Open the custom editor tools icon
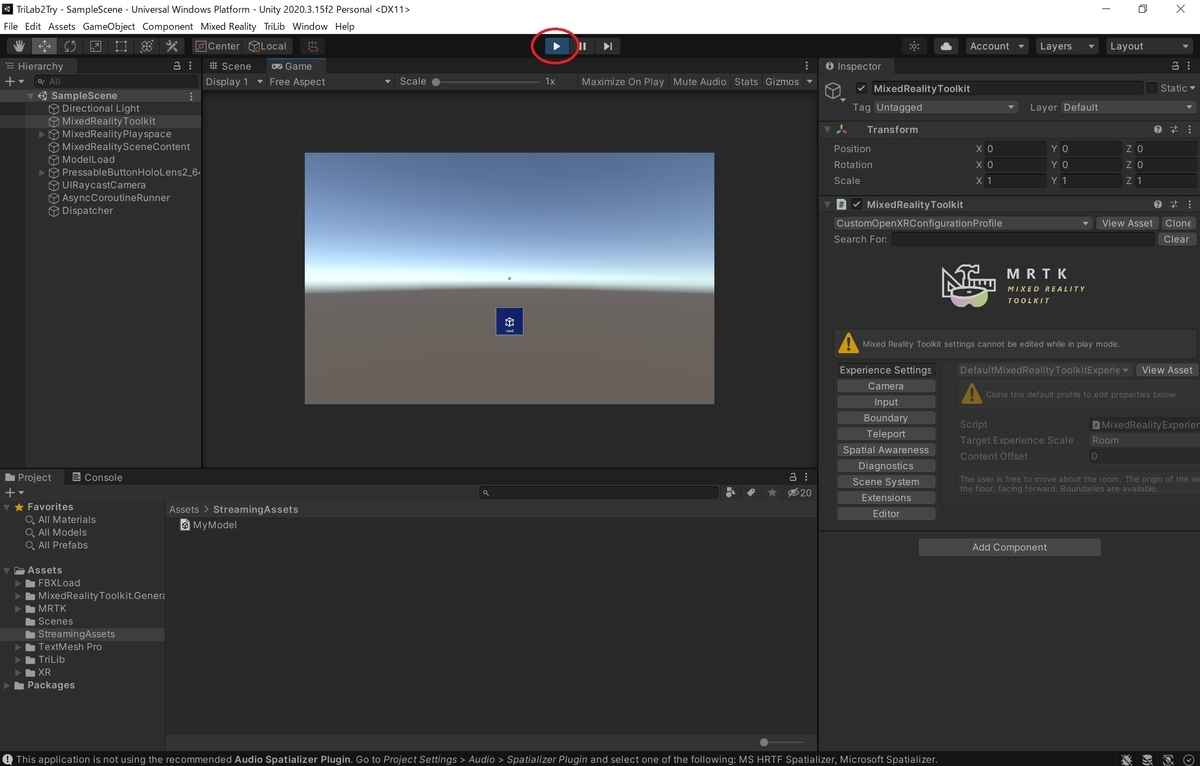 click(x=172, y=46)
